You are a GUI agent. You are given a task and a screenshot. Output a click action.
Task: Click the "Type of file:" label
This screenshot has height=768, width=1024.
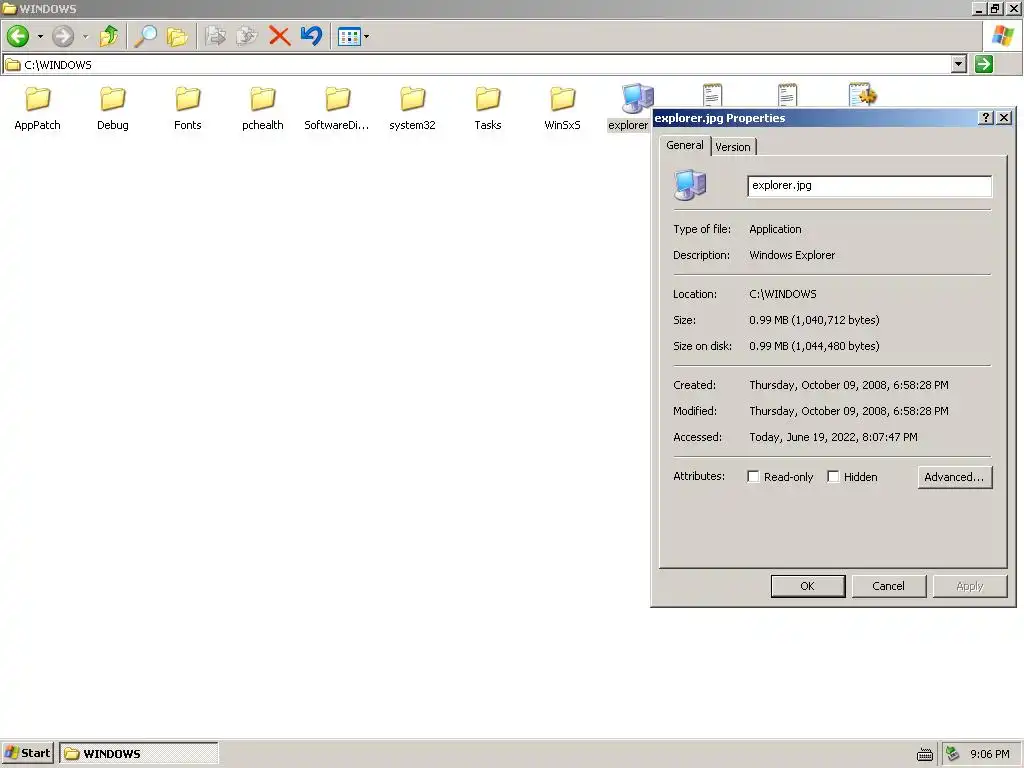pyautogui.click(x=702, y=229)
